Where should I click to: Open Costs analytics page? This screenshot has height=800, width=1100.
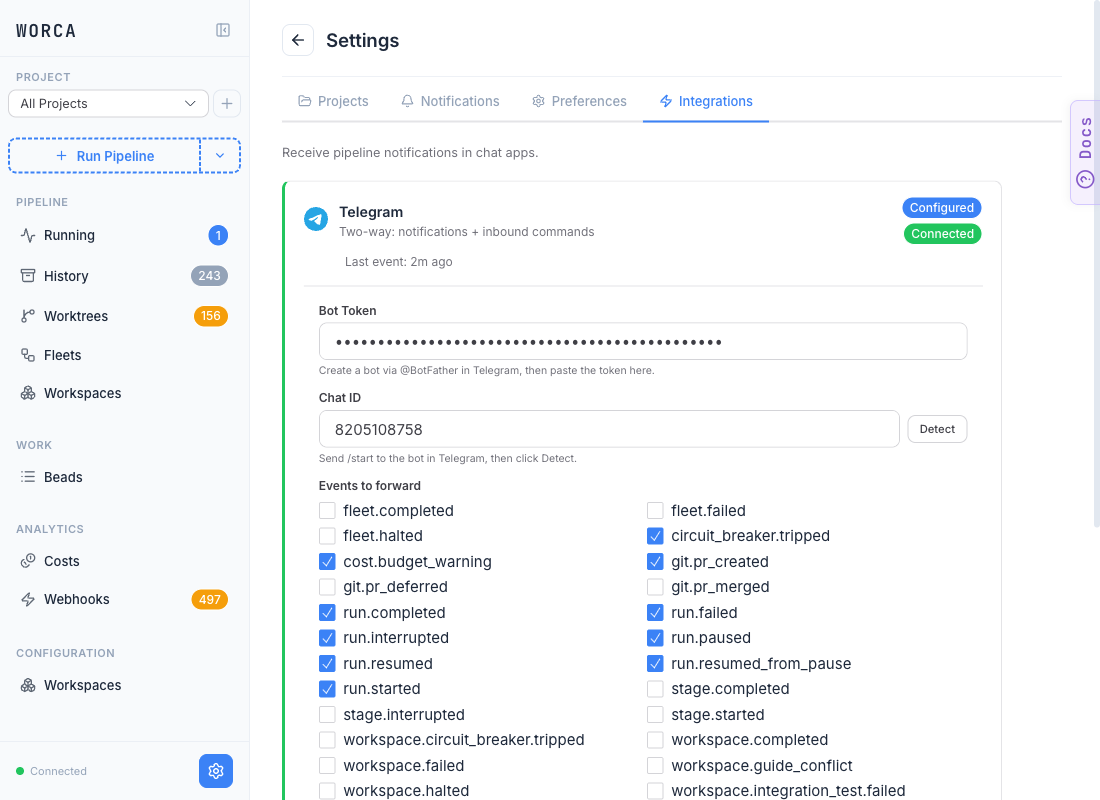pyautogui.click(x=124, y=561)
